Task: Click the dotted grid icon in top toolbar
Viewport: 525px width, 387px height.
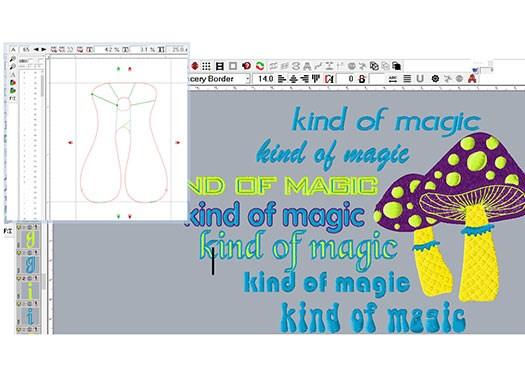Action: [x=207, y=66]
